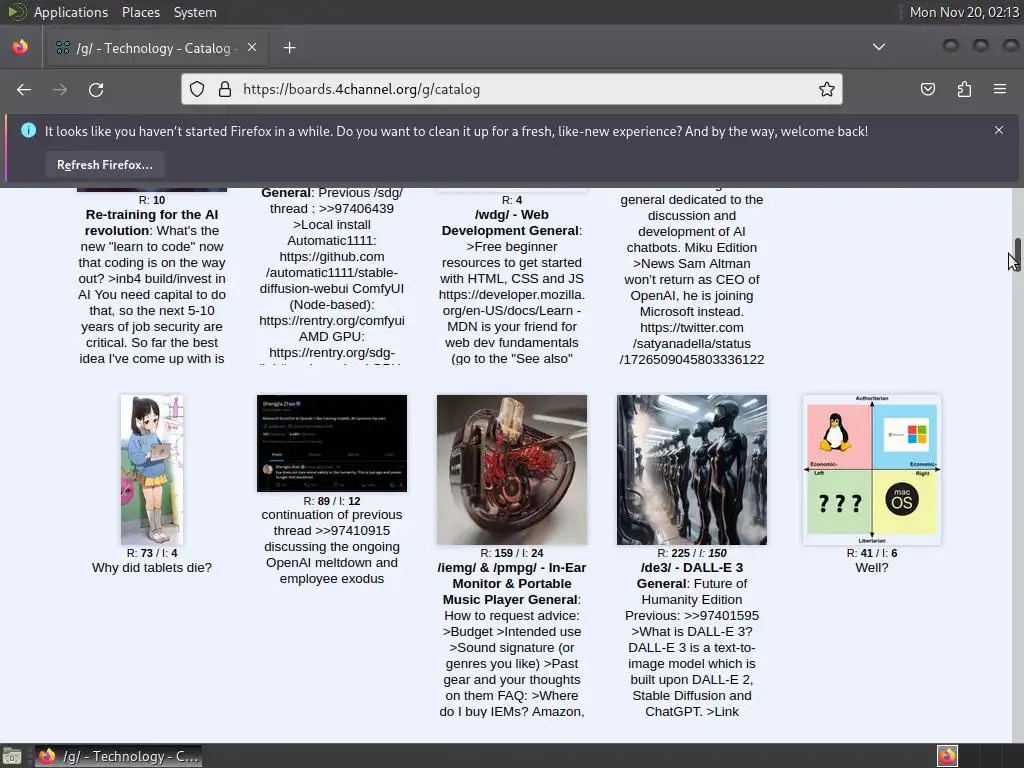
Task: Reload the page with the refresh icon
Action: point(96,89)
